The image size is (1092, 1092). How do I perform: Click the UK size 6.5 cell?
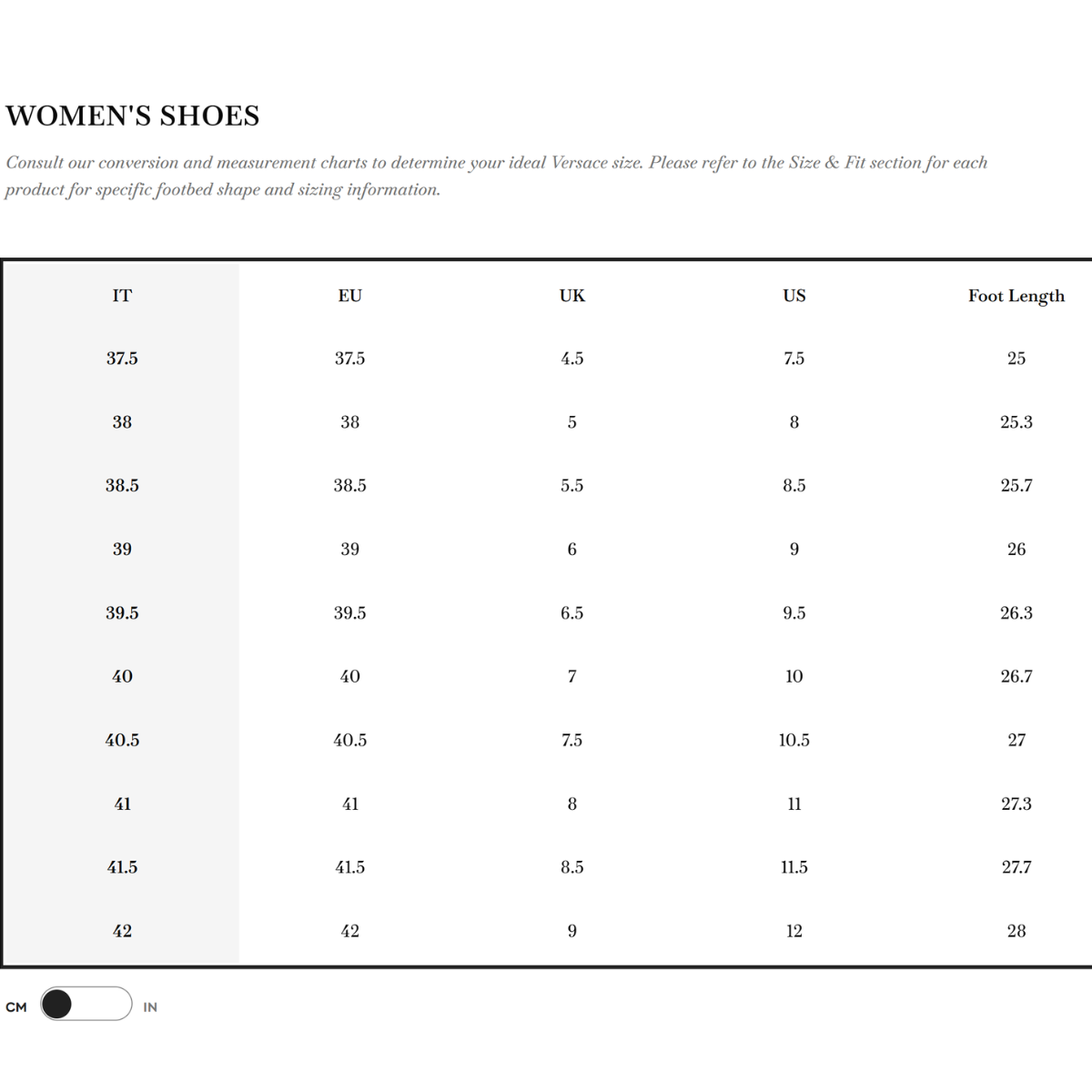[x=572, y=613]
